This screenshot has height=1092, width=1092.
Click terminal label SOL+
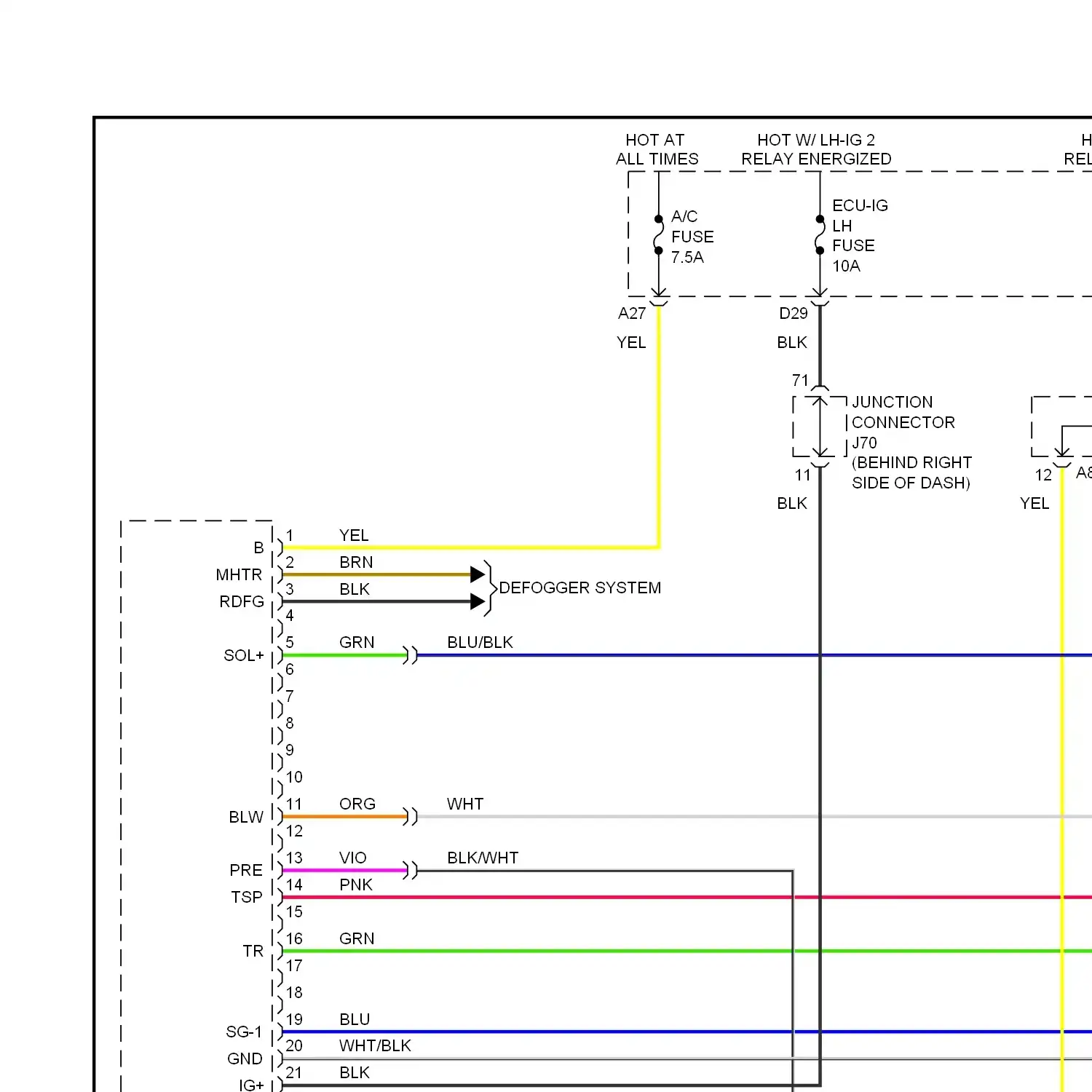click(x=244, y=655)
